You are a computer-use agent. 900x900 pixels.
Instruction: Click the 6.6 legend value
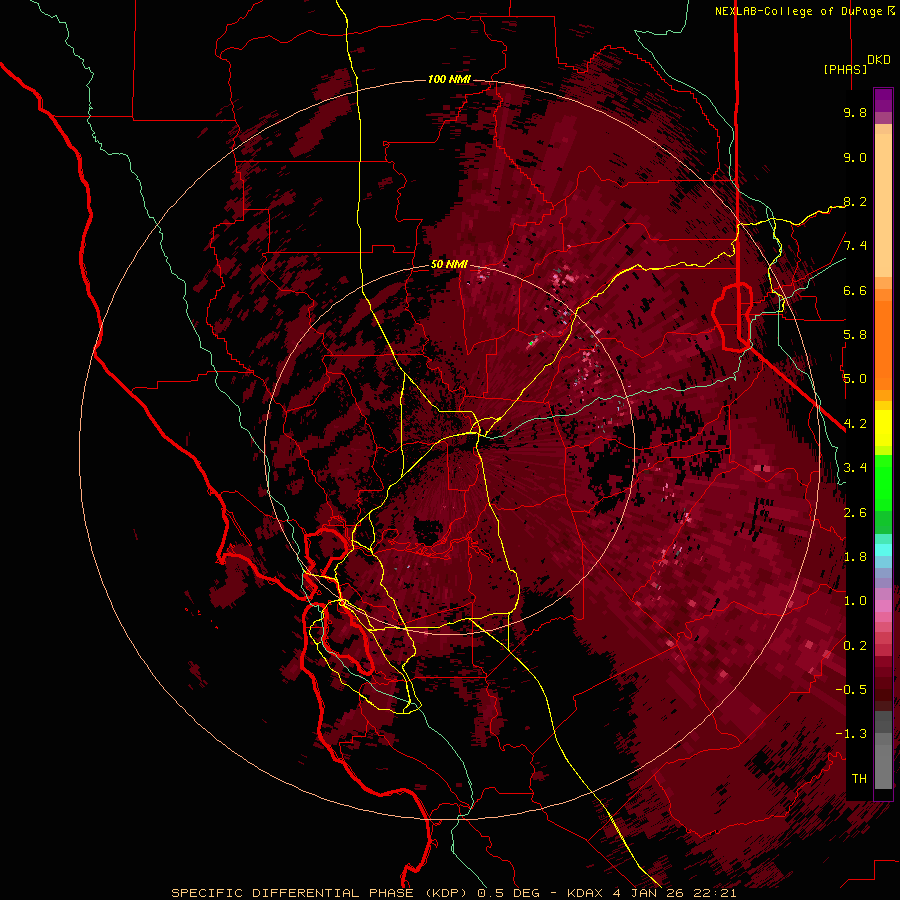(x=855, y=291)
